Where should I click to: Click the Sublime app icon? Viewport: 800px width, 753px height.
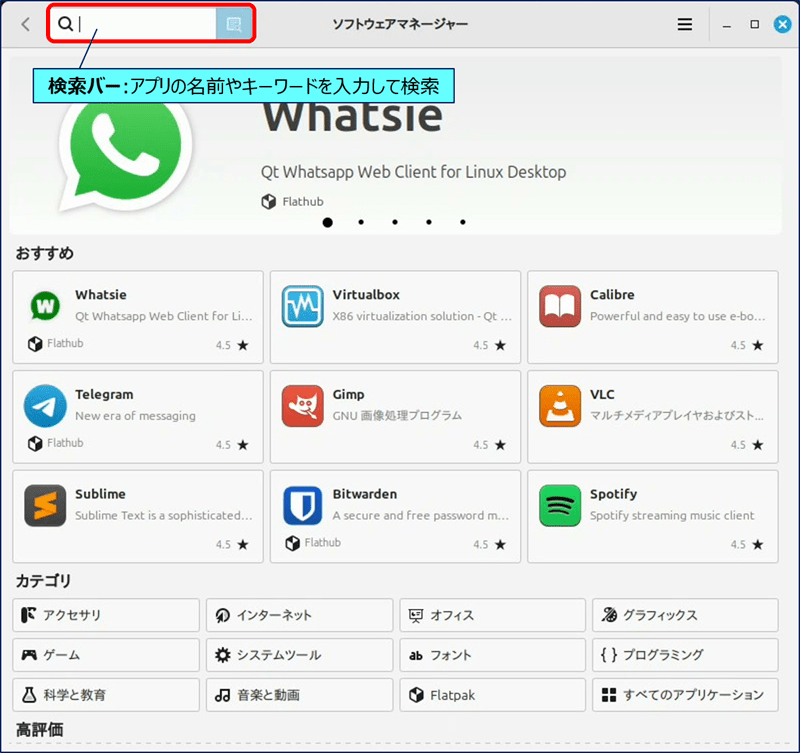pyautogui.click(x=45, y=506)
